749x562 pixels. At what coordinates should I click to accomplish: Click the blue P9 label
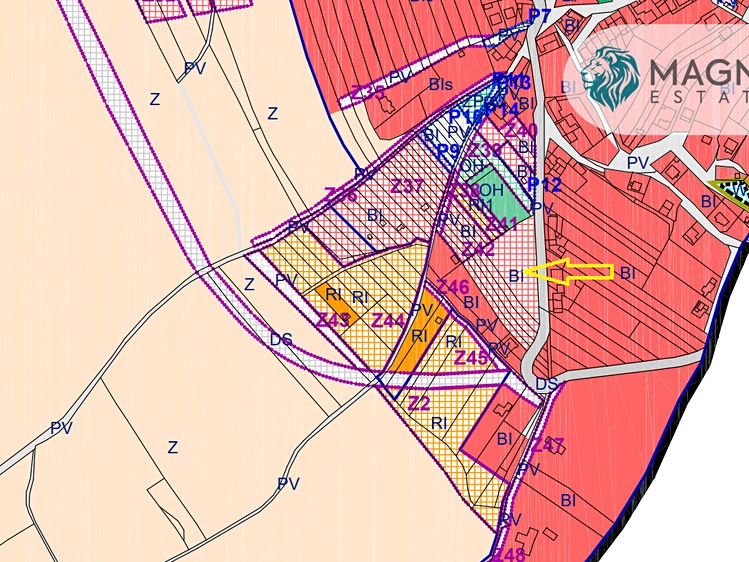(x=449, y=151)
